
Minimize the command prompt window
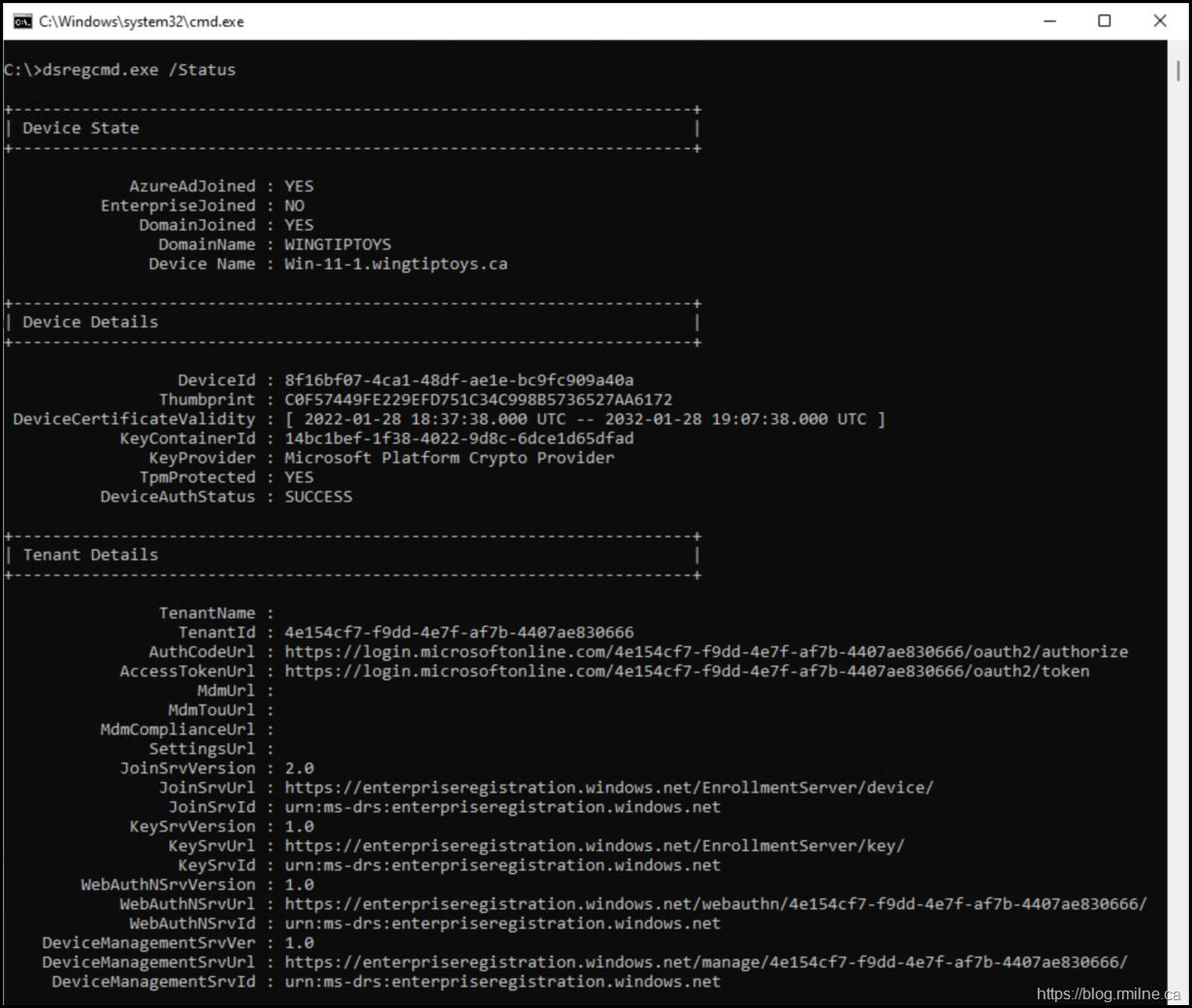click(x=1049, y=21)
